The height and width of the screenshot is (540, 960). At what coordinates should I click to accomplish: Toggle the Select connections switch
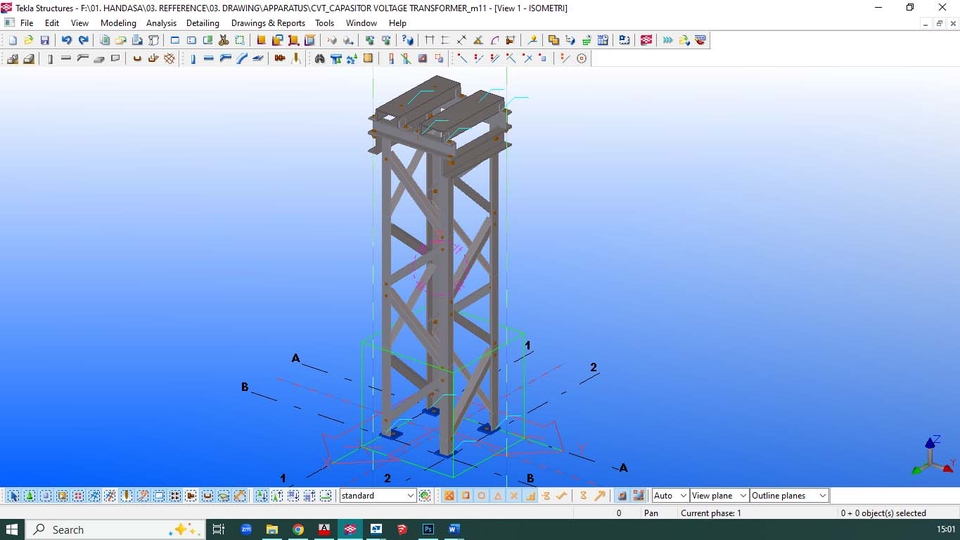click(x=29, y=496)
